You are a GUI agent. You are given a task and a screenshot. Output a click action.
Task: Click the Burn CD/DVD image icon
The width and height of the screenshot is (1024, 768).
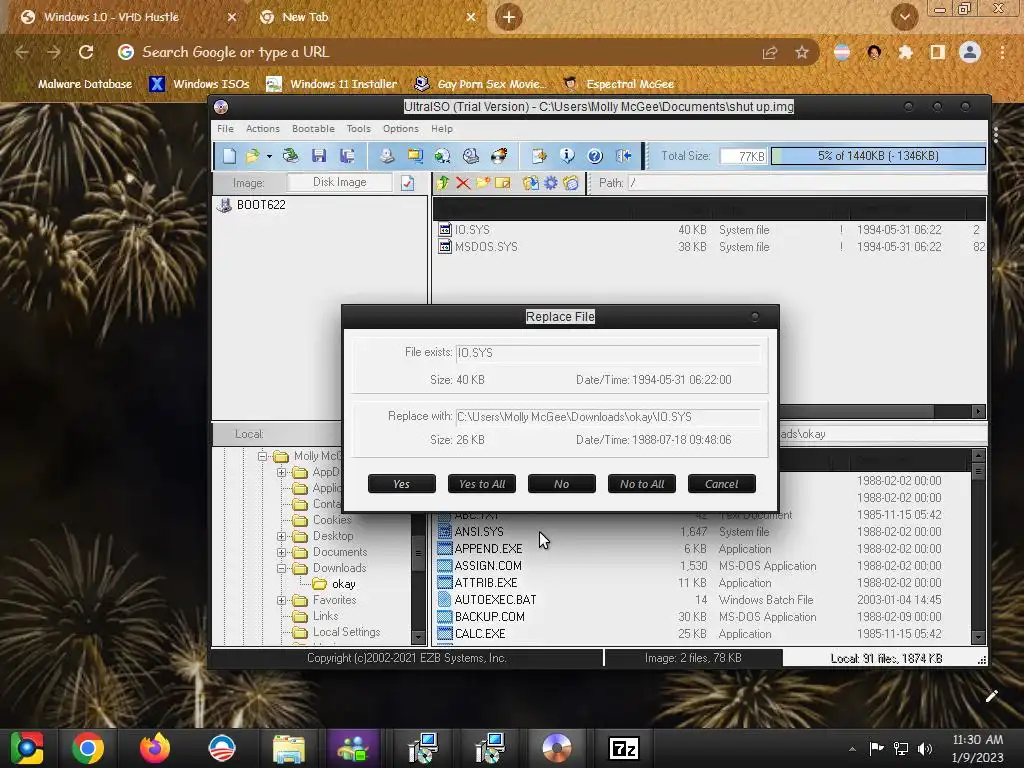click(x=499, y=155)
